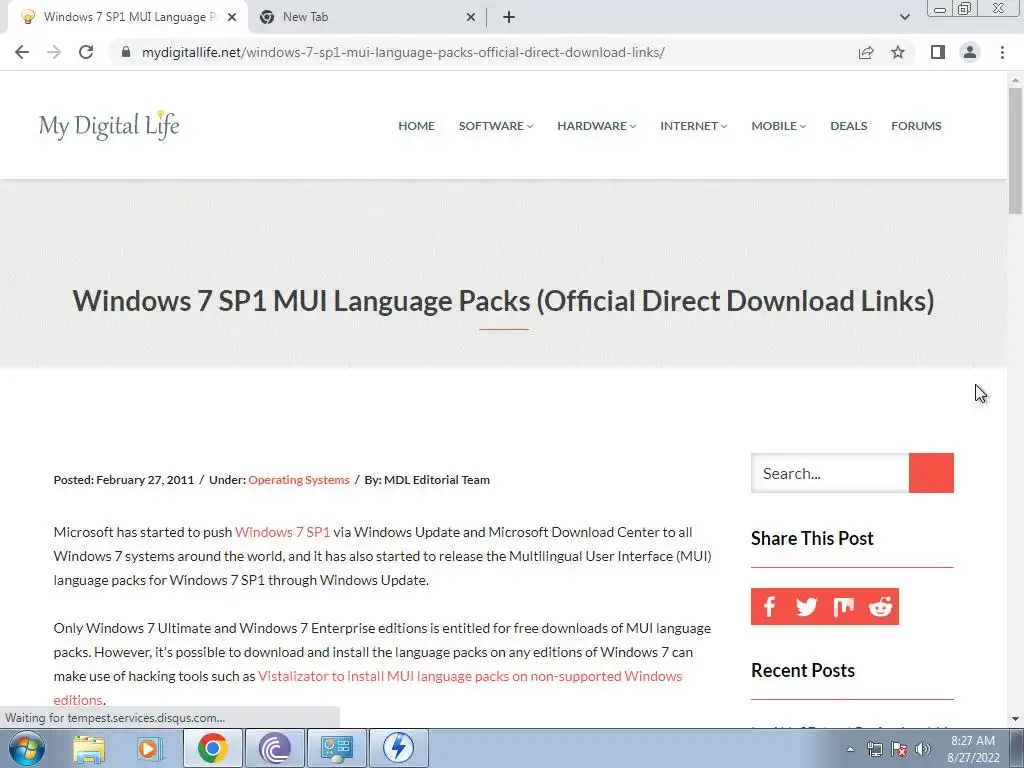
Task: Select the Windows 7 SP1 MUI Language tab
Action: tap(127, 18)
